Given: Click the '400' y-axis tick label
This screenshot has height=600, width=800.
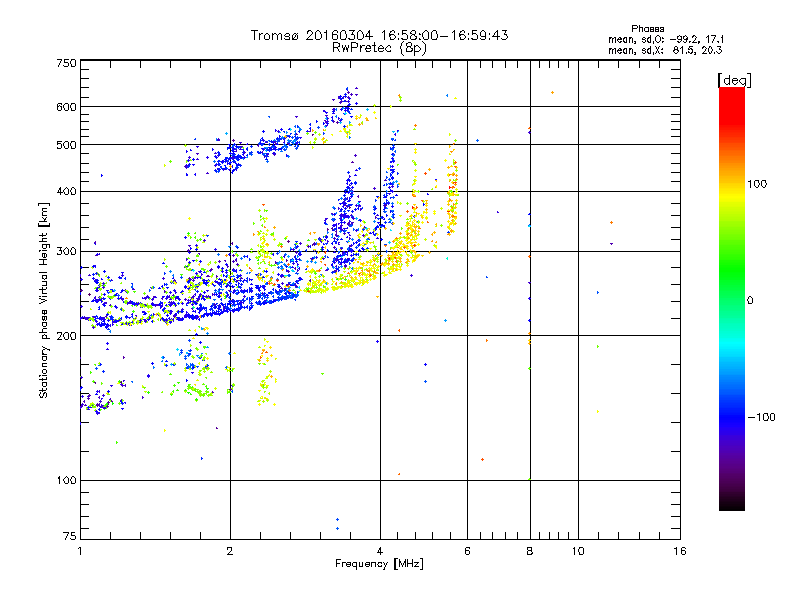Looking at the screenshot, I should [x=66, y=191].
